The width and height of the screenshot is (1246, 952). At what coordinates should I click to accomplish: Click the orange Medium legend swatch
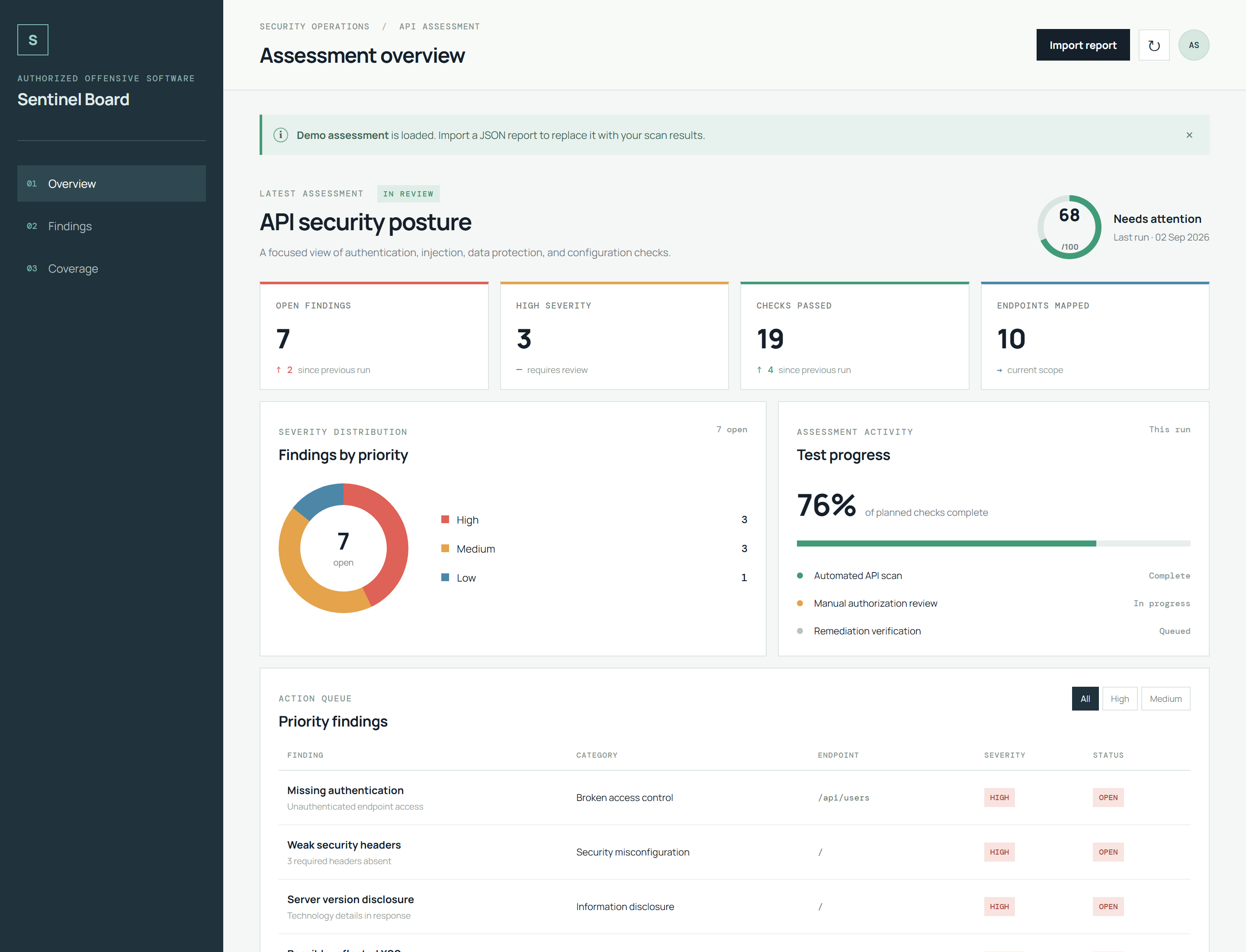[x=445, y=549]
